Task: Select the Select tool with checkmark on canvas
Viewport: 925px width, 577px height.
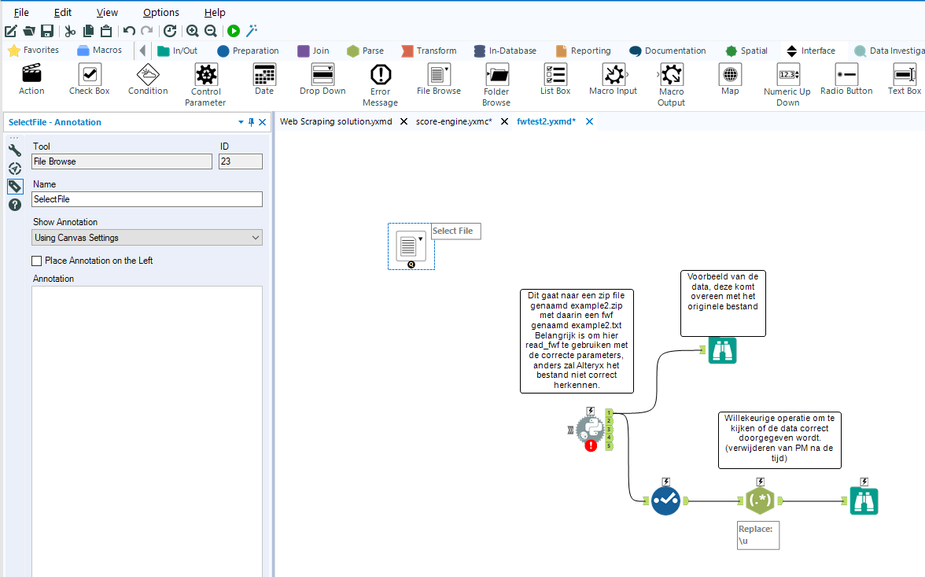Action: point(665,501)
